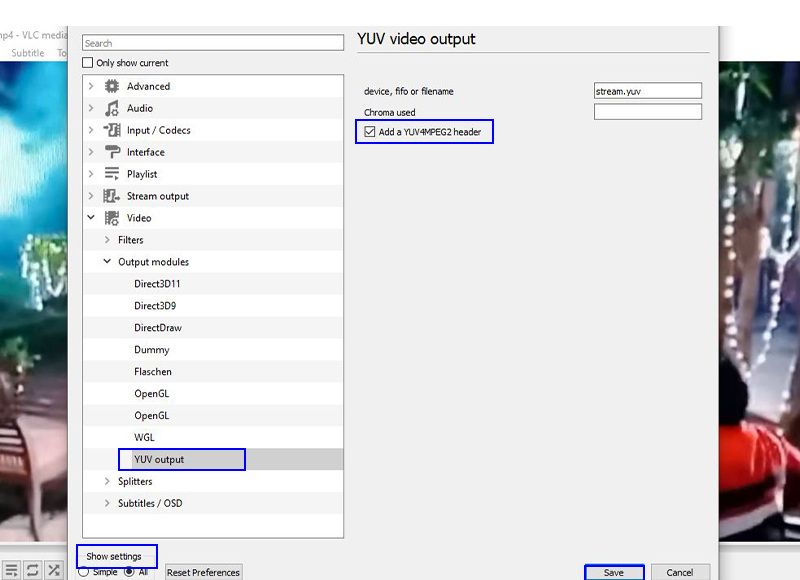The height and width of the screenshot is (580, 800).
Task: Click Reset Preferences button
Action: (x=203, y=573)
